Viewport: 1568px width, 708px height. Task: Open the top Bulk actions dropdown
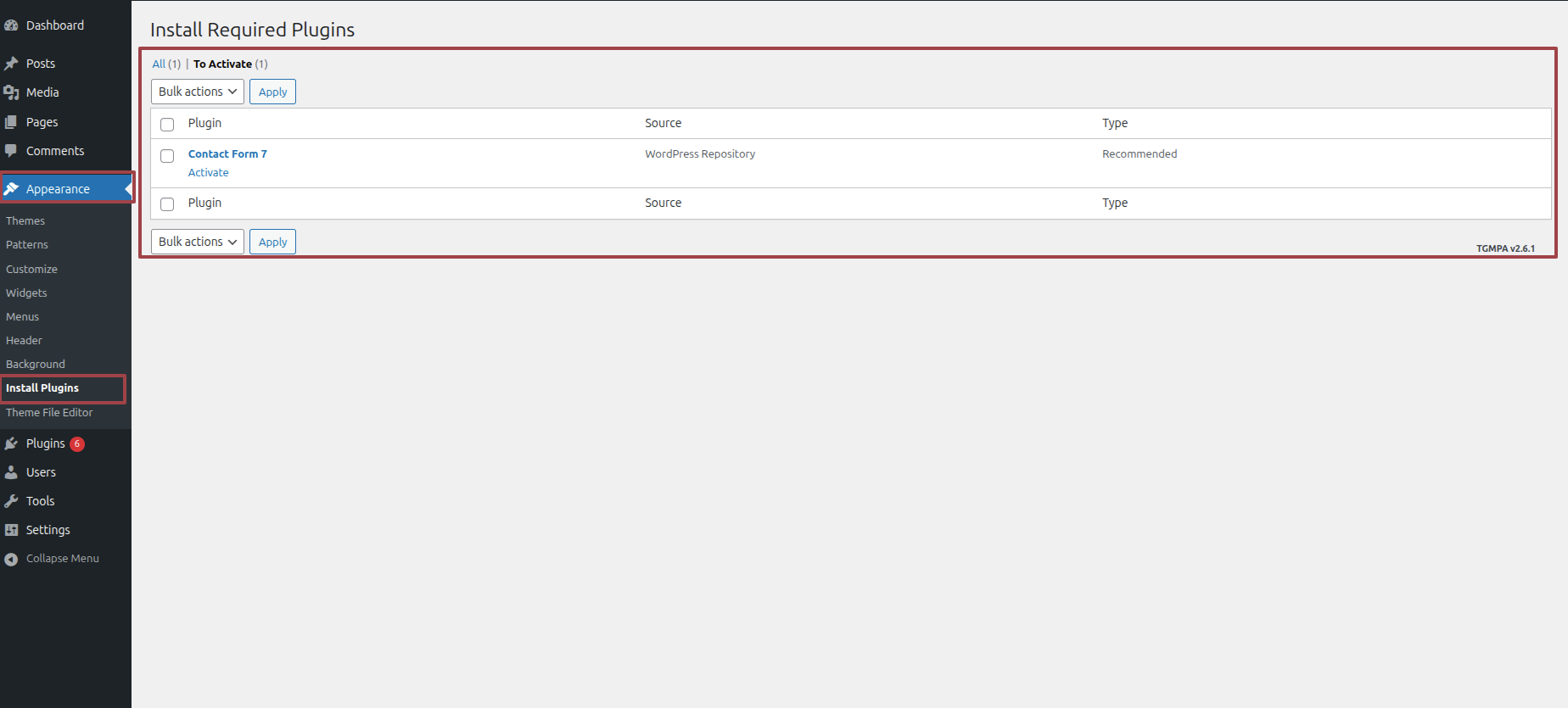pos(197,92)
